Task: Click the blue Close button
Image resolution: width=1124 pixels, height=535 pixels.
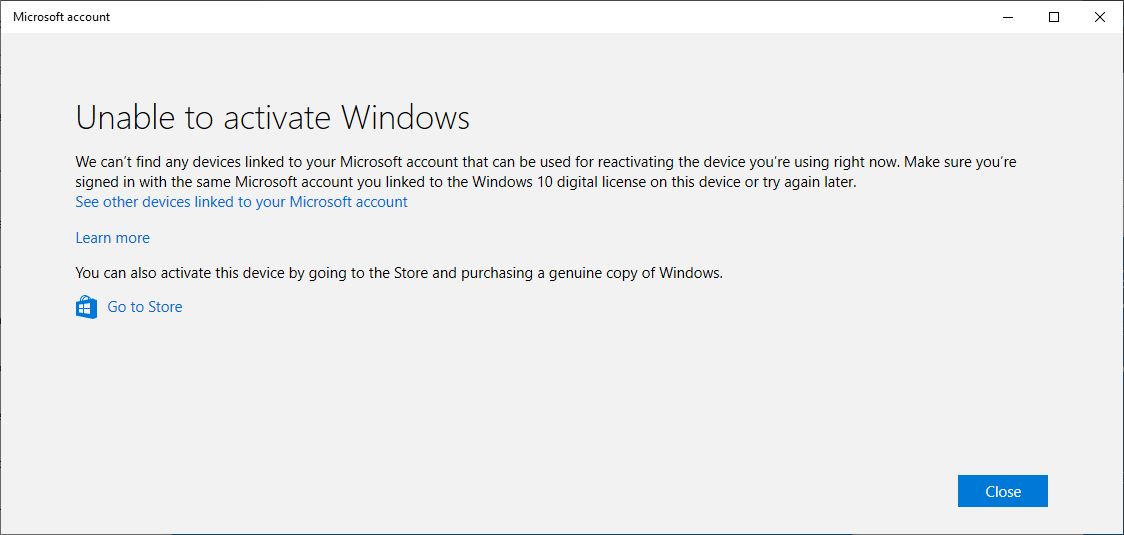Action: [1003, 491]
